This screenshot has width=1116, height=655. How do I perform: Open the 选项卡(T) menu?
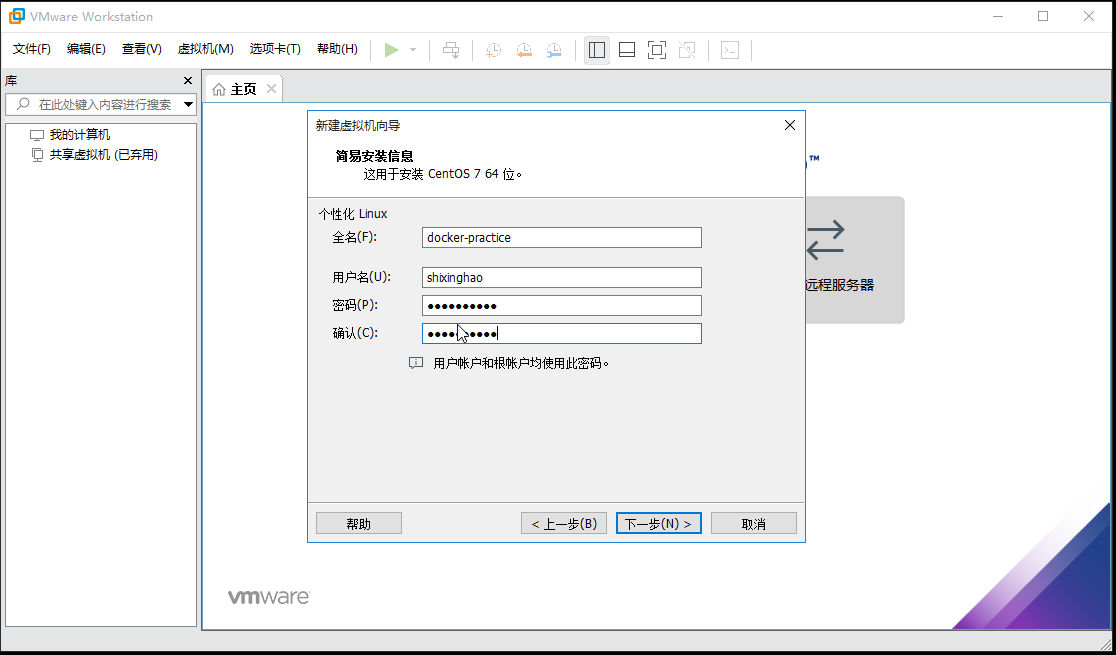(275, 49)
